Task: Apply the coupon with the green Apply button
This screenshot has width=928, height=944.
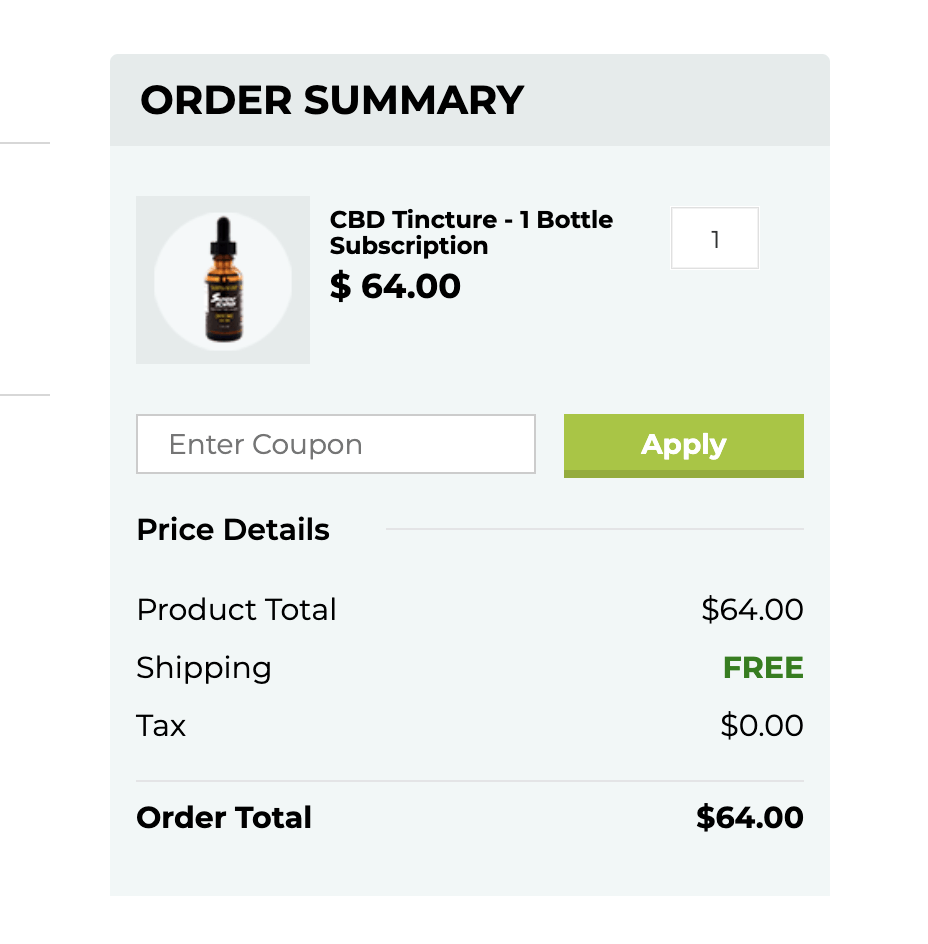Action: click(x=684, y=446)
